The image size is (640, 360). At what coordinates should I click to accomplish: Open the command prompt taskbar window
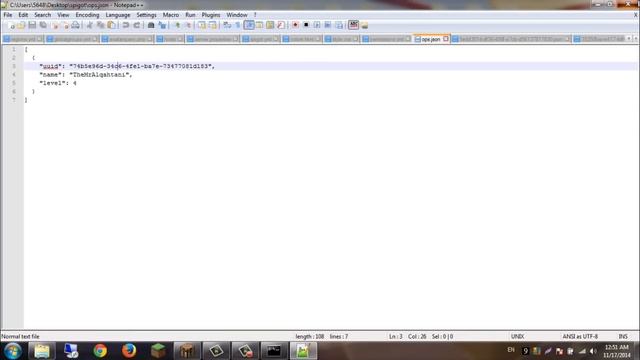click(274, 351)
